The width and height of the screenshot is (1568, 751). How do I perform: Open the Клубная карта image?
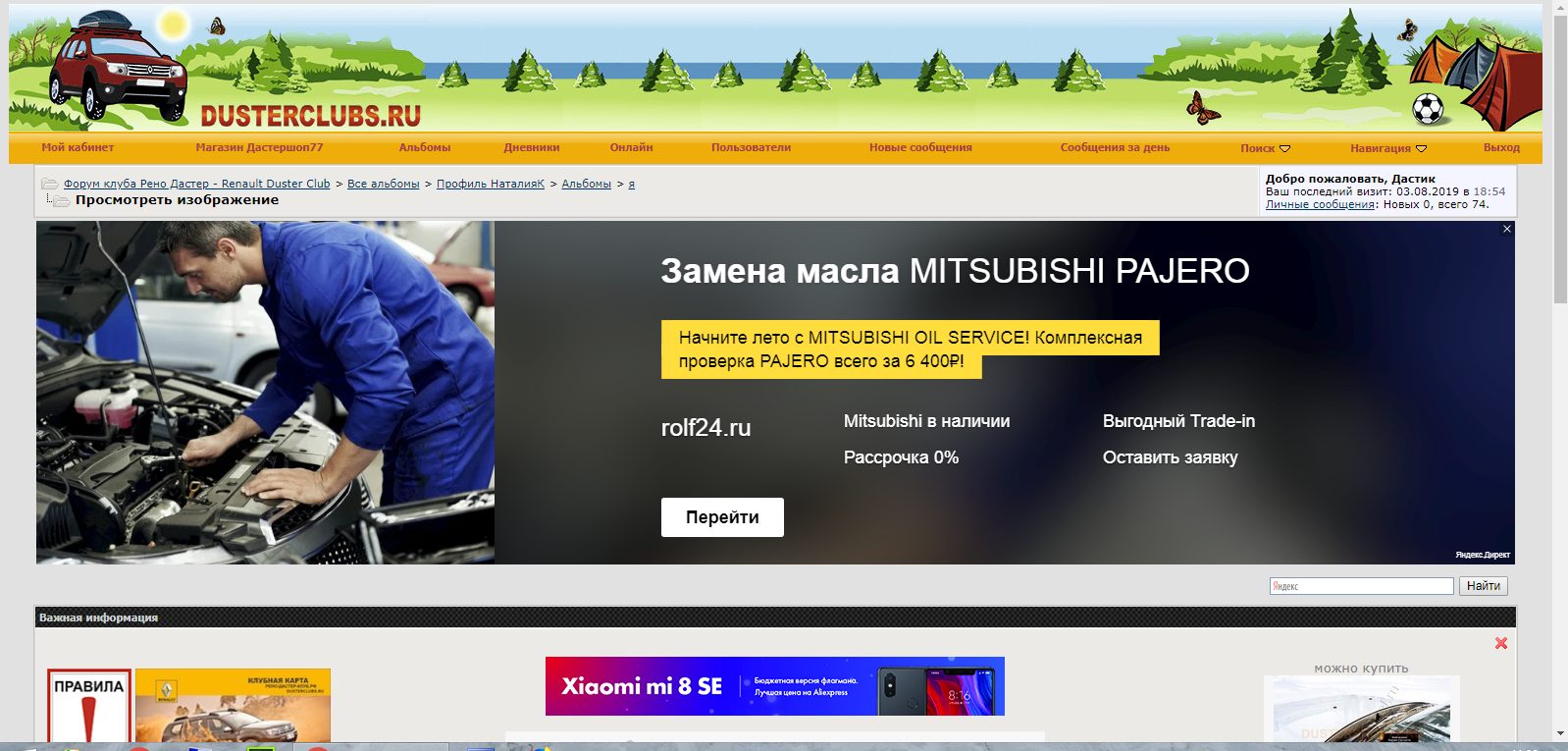click(233, 706)
